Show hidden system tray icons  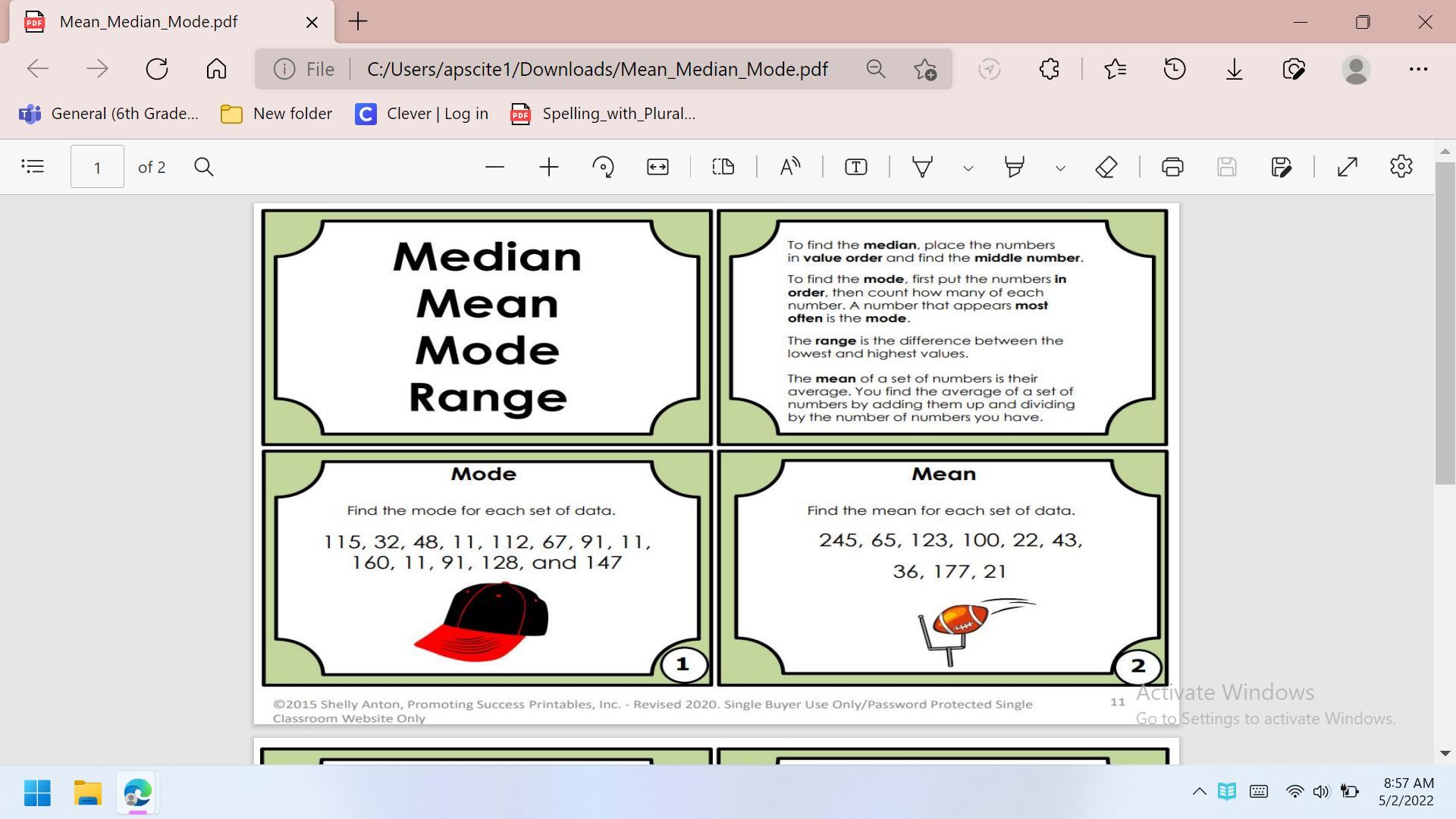click(x=1199, y=792)
